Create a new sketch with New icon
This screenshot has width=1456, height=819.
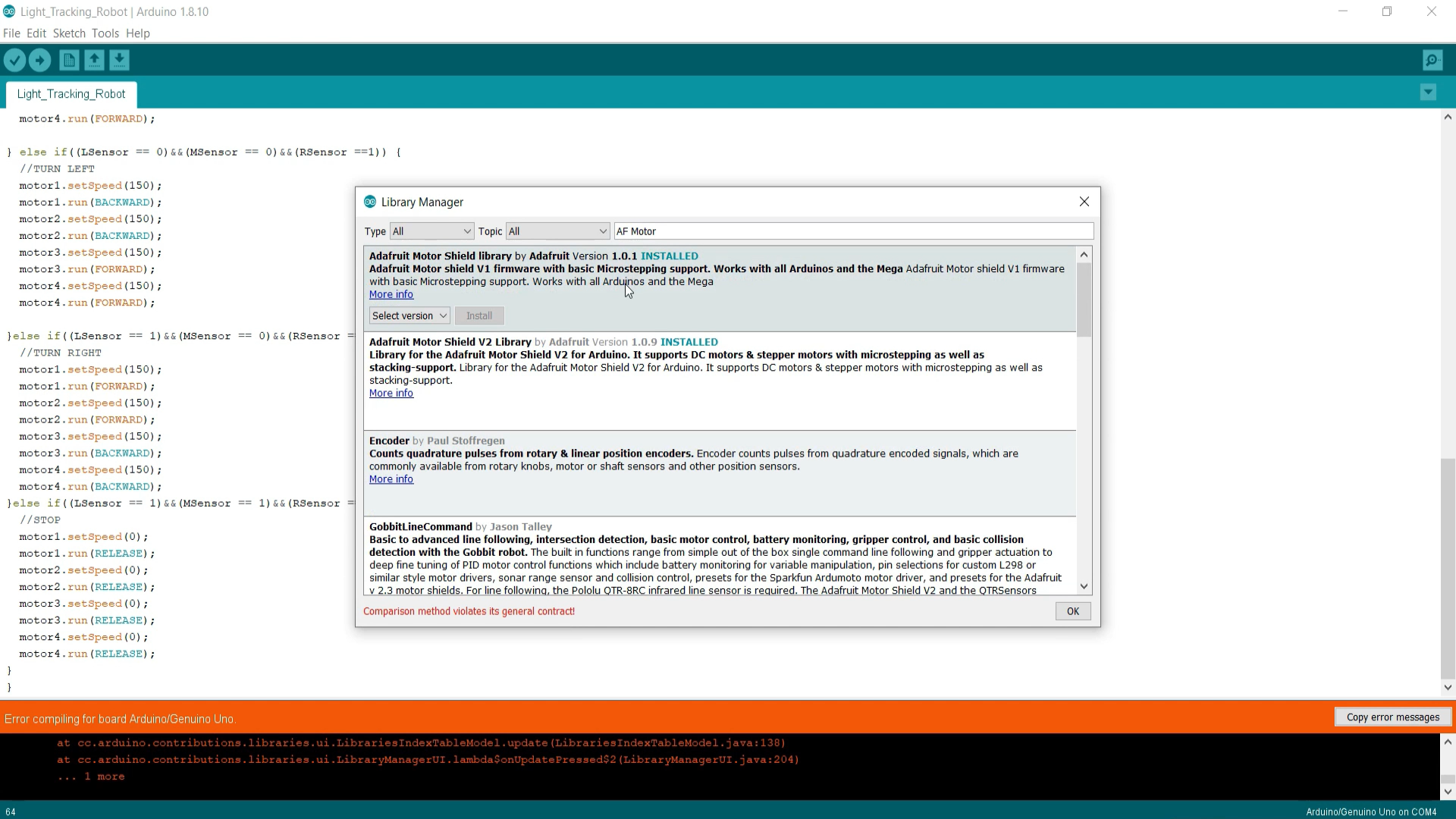pyautogui.click(x=69, y=60)
